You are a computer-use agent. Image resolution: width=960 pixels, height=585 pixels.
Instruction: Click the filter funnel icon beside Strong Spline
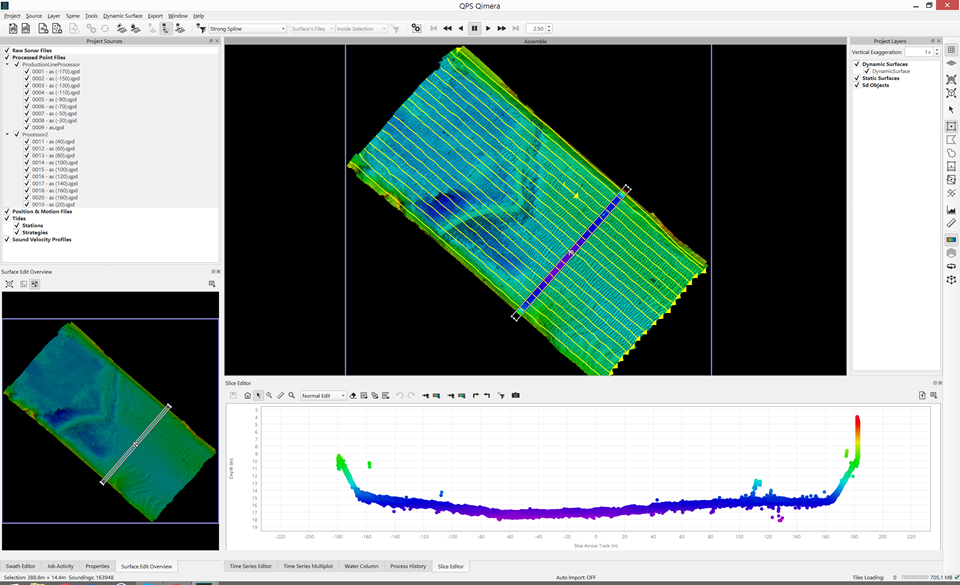[x=201, y=29]
